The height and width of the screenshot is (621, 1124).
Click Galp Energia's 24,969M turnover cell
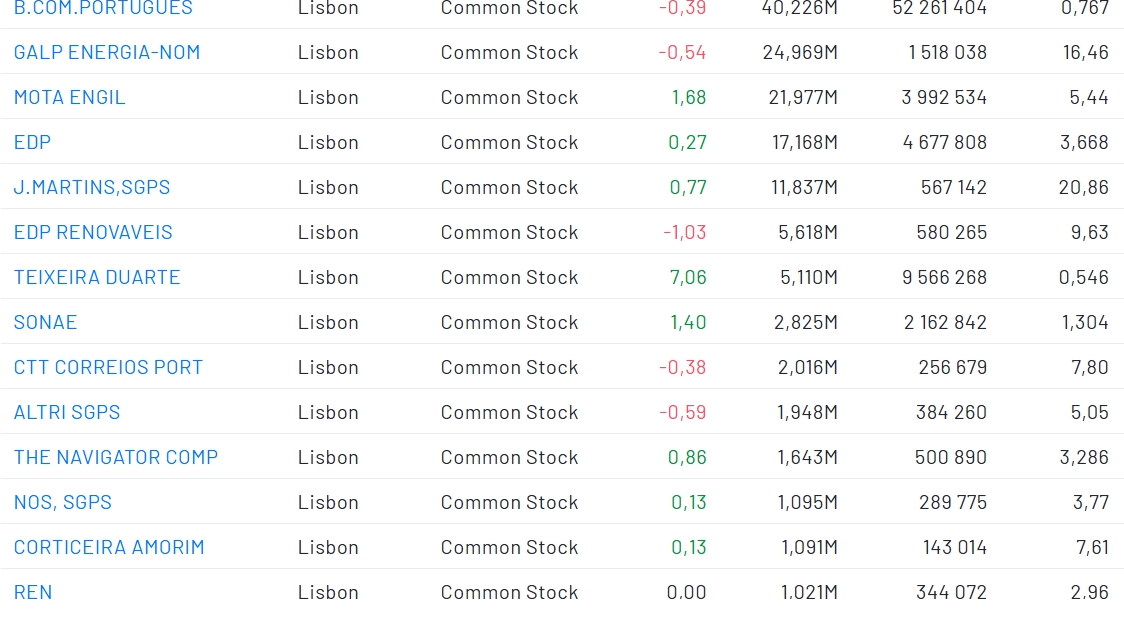point(799,52)
